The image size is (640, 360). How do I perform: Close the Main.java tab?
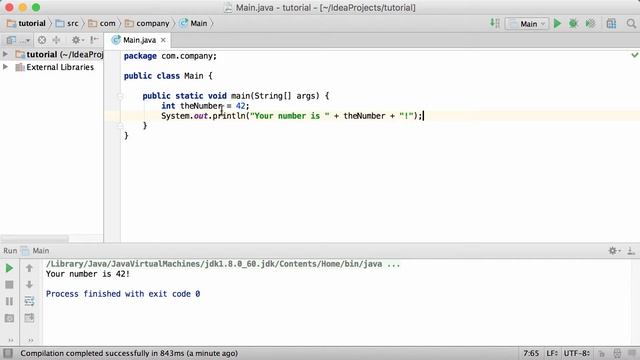(163, 40)
